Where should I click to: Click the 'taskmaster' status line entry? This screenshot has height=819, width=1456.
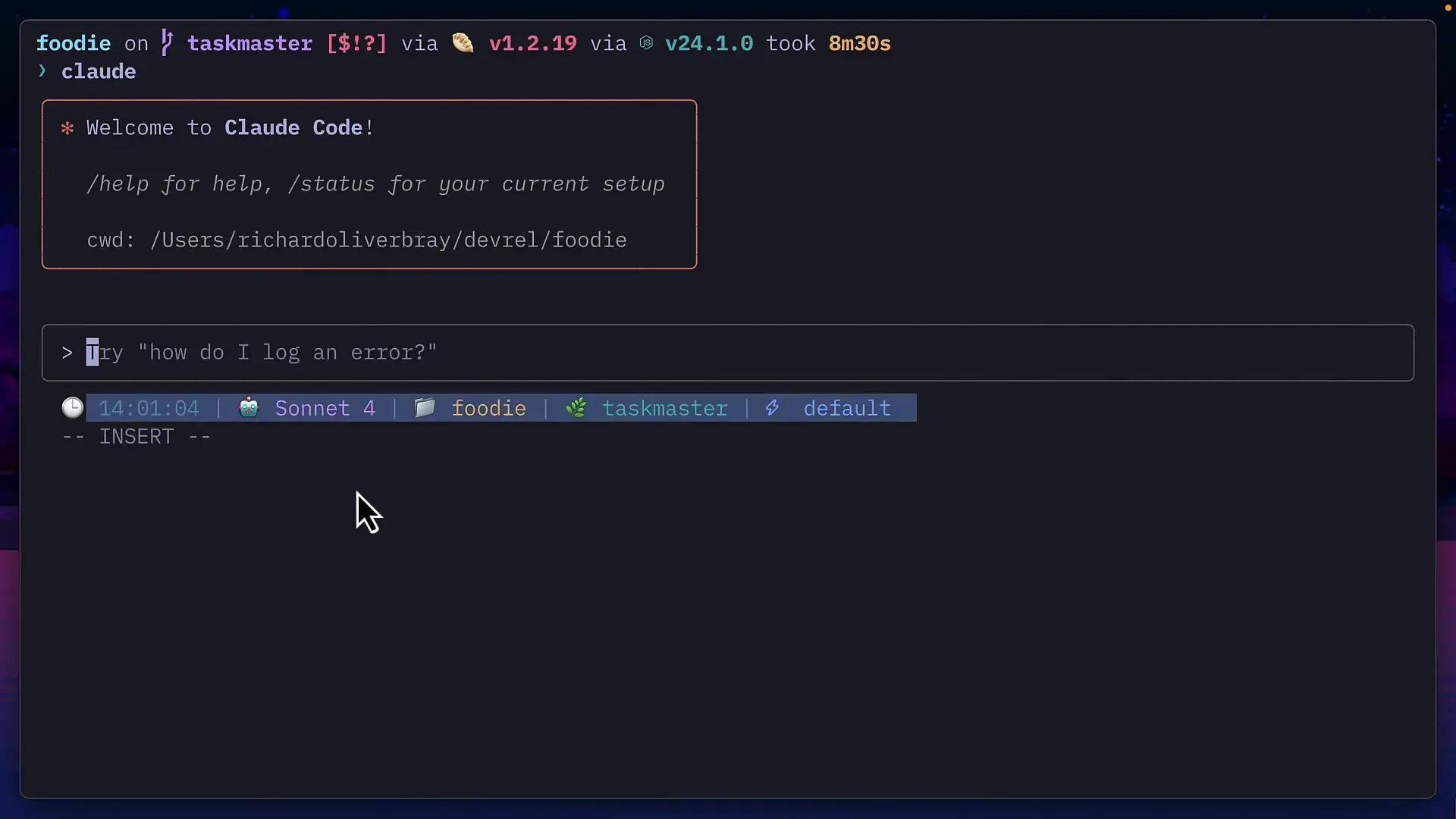click(665, 408)
